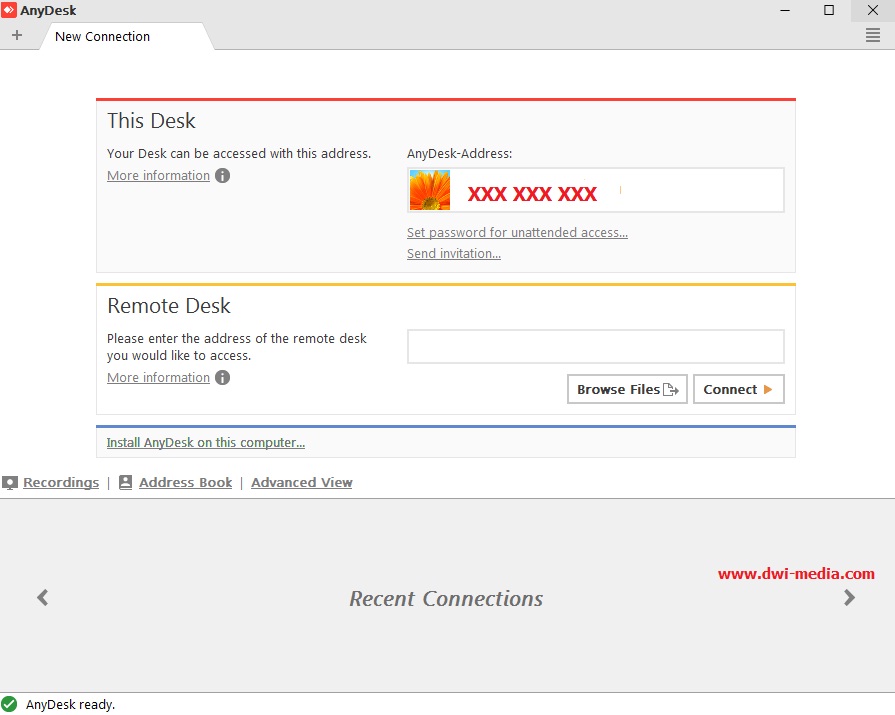The image size is (895, 715).
Task: Open the hamburger main menu
Action: pyautogui.click(x=873, y=35)
